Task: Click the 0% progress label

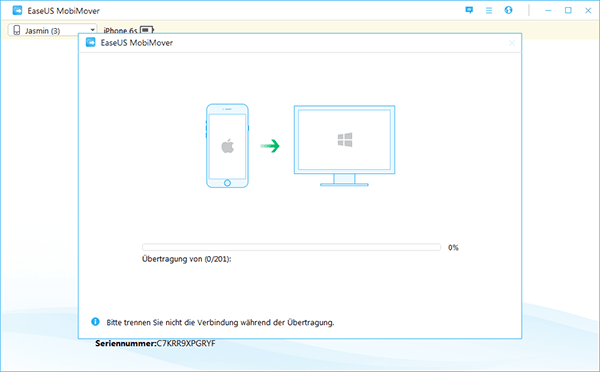Action: click(x=453, y=248)
